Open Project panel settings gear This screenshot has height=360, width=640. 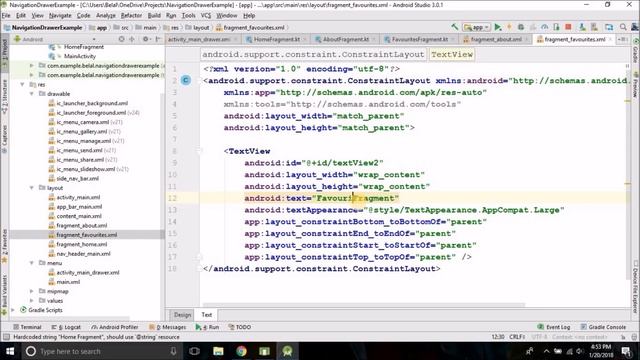[x=145, y=39]
